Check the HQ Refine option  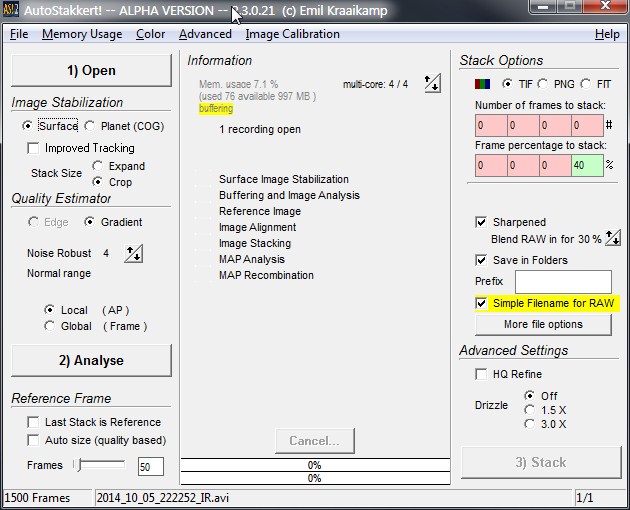pos(482,374)
